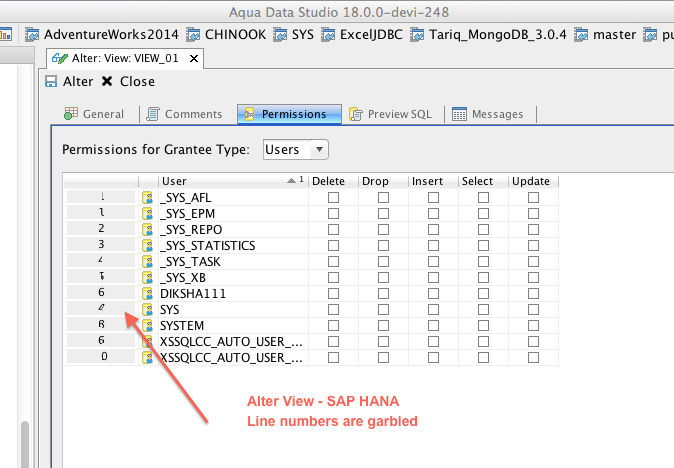
Task: Check Drop permission for DIKSHA111
Action: click(x=383, y=294)
